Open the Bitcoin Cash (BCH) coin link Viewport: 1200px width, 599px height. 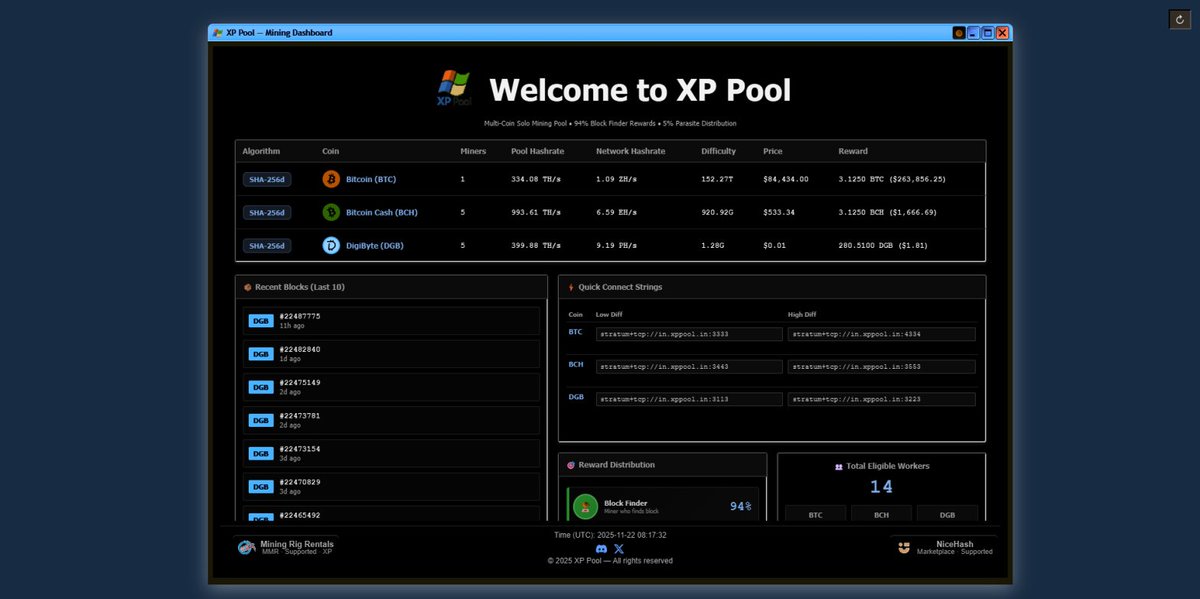click(x=382, y=212)
